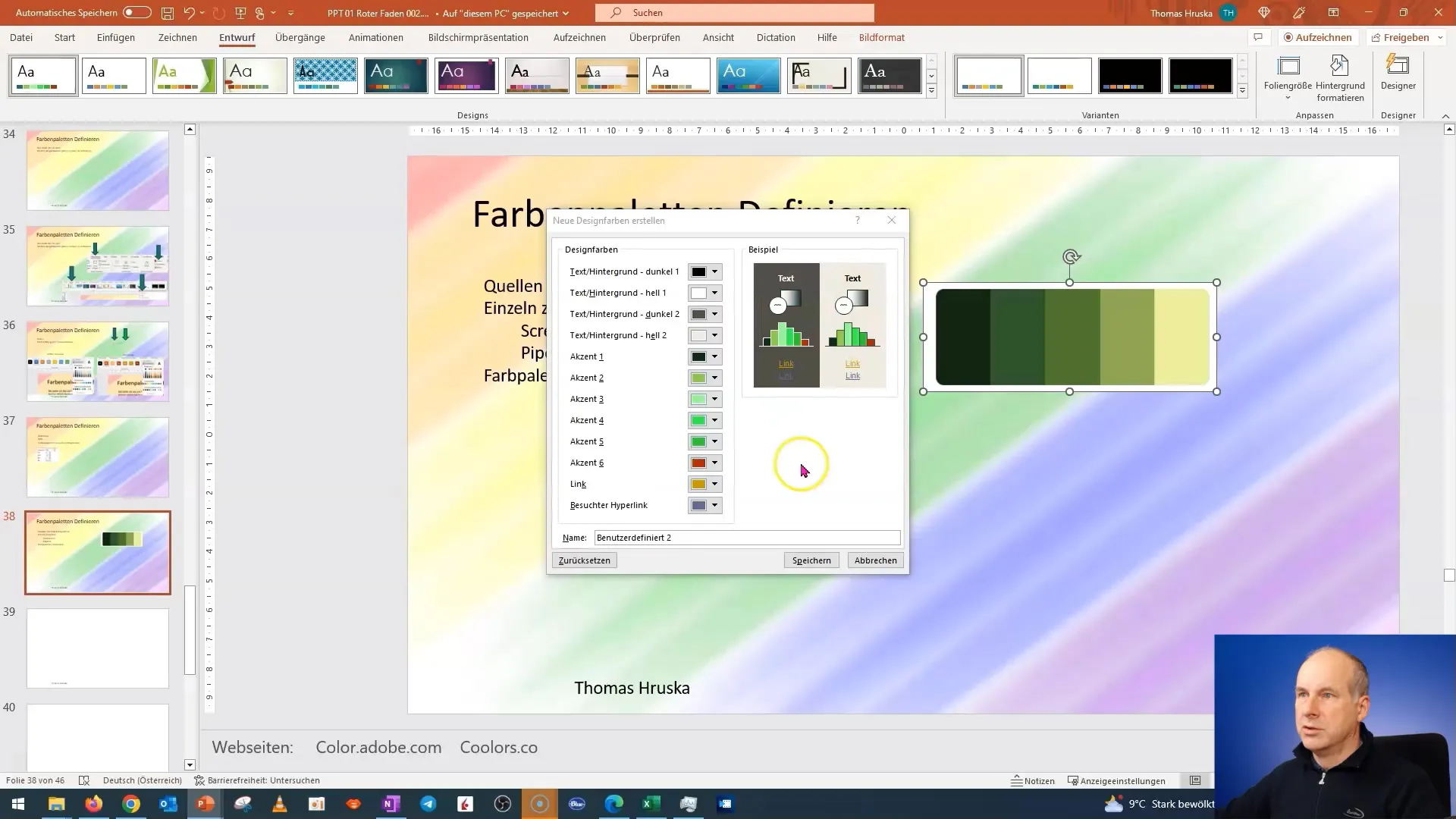Viewport: 1456px width, 819px height.
Task: Open the Bildschirmpräsentation tab
Action: pyautogui.click(x=479, y=37)
